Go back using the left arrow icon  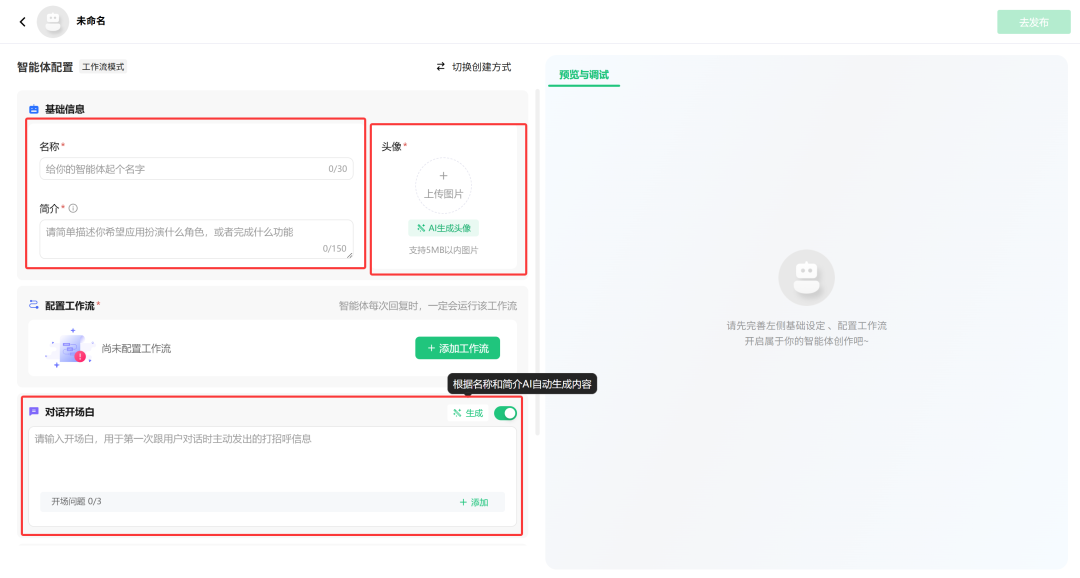click(23, 22)
